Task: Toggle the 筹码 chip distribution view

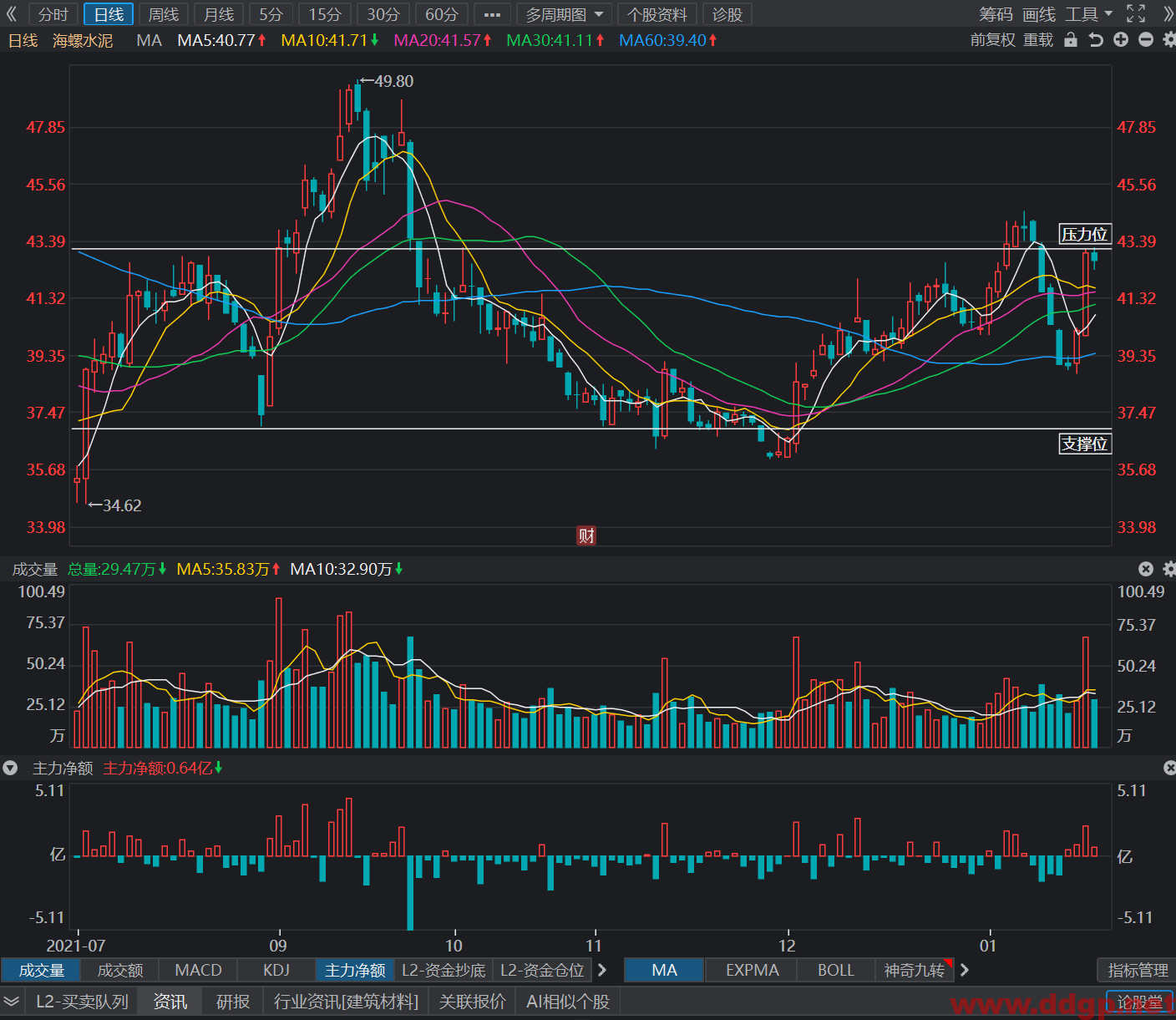Action: point(996,14)
